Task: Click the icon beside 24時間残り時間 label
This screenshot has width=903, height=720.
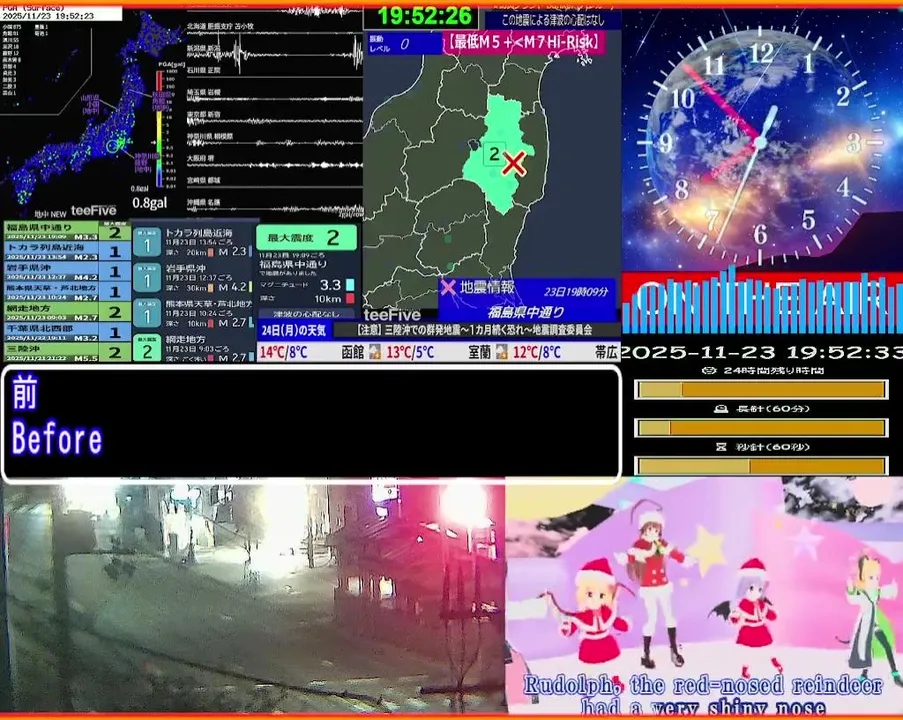Action: 710,370
